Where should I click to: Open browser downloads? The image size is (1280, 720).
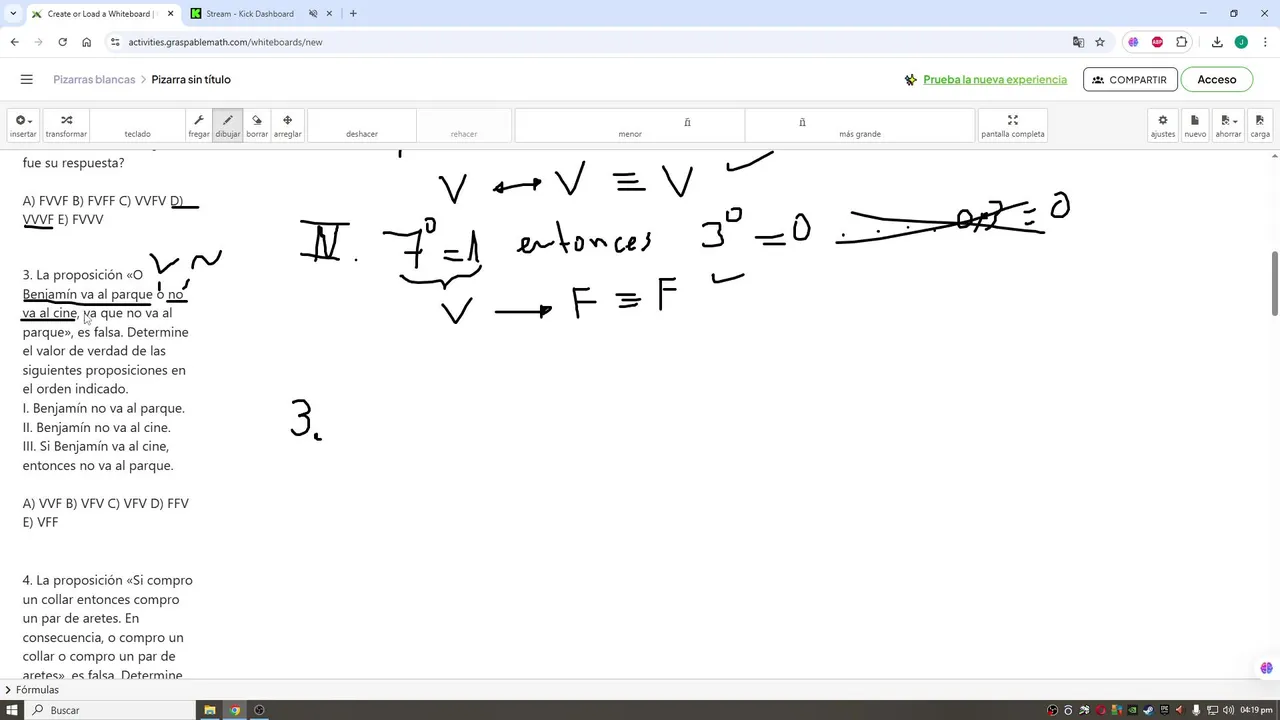pyautogui.click(x=1217, y=42)
